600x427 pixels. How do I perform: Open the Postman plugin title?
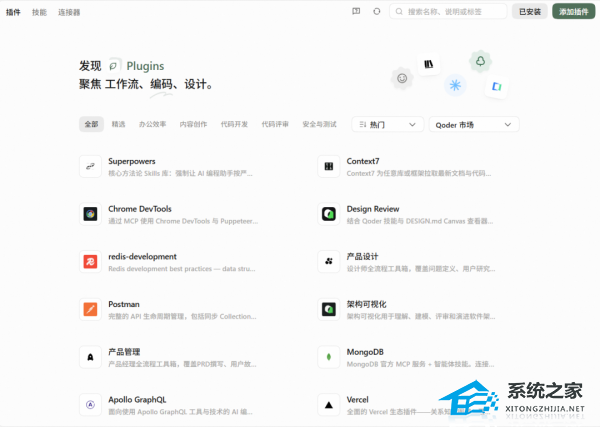(124, 304)
